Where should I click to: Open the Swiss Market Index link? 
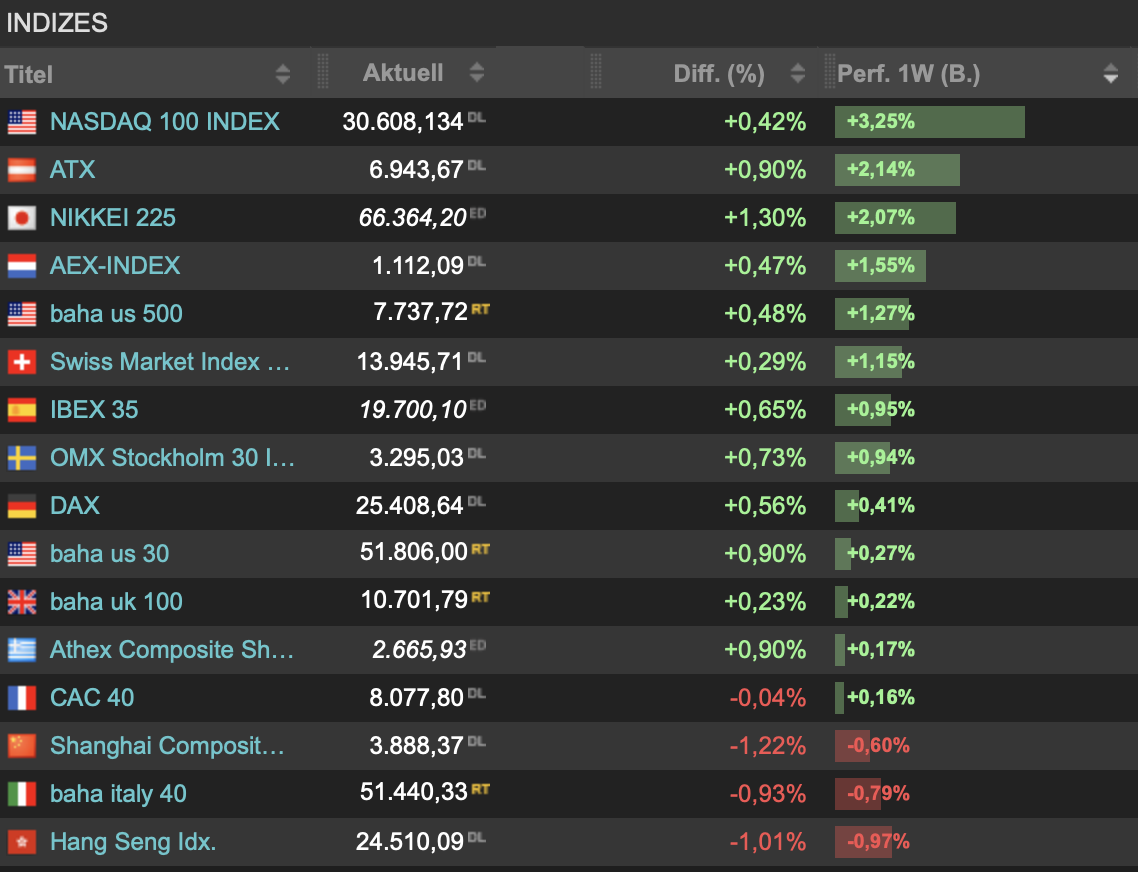coord(170,361)
